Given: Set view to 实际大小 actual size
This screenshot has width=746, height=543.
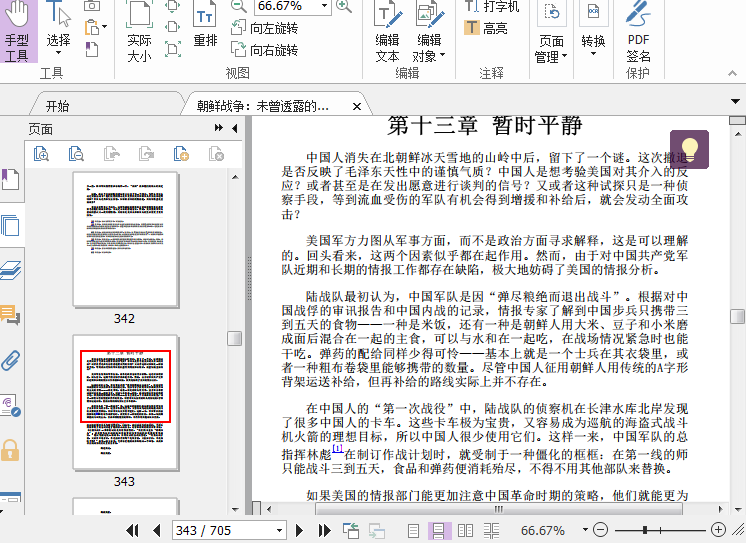Looking at the screenshot, I should [139, 31].
